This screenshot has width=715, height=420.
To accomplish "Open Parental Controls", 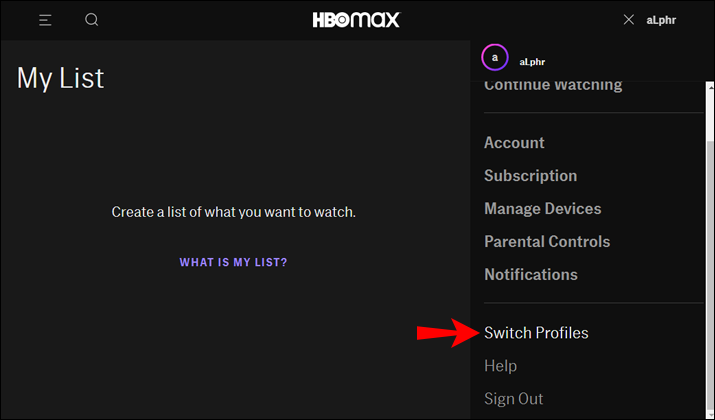I will 547,242.
